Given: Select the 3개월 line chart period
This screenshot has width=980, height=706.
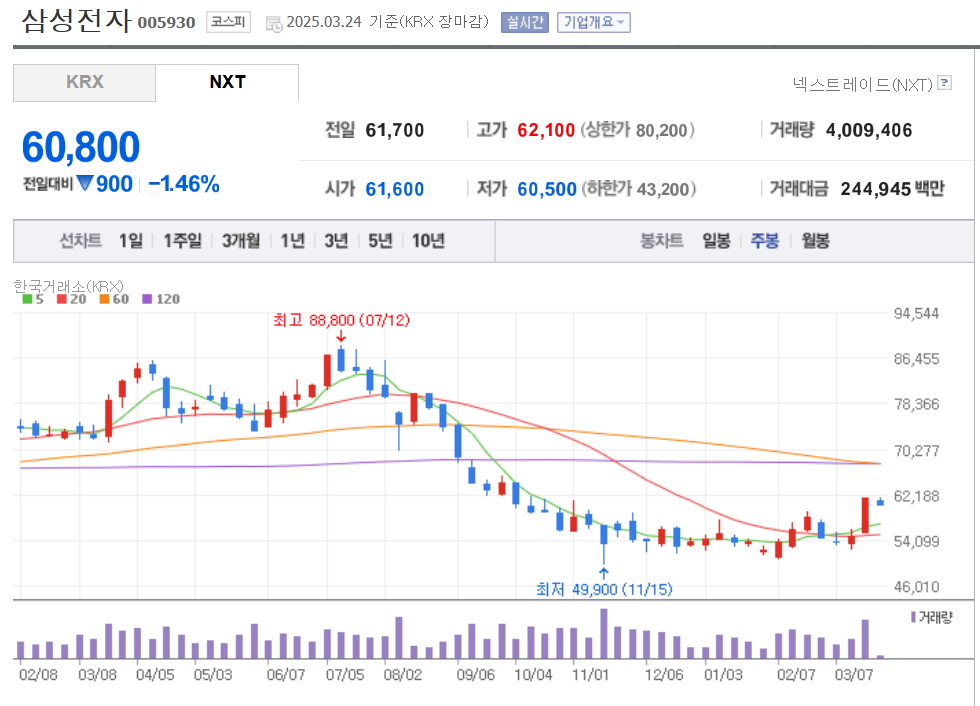Looking at the screenshot, I should click(x=241, y=241).
